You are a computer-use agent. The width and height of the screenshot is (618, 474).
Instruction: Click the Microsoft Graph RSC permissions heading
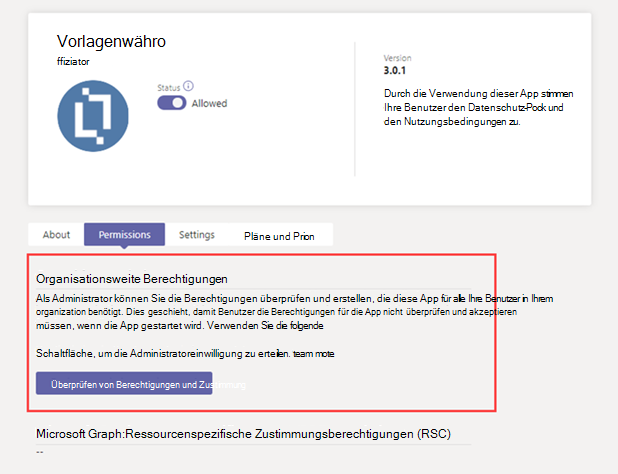click(243, 433)
